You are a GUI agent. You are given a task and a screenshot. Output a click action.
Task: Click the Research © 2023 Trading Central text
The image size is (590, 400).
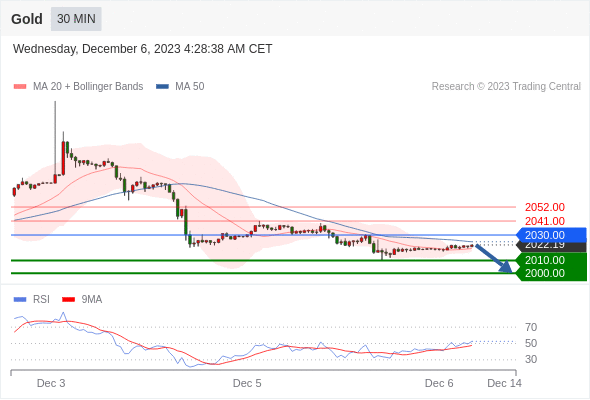(x=506, y=87)
